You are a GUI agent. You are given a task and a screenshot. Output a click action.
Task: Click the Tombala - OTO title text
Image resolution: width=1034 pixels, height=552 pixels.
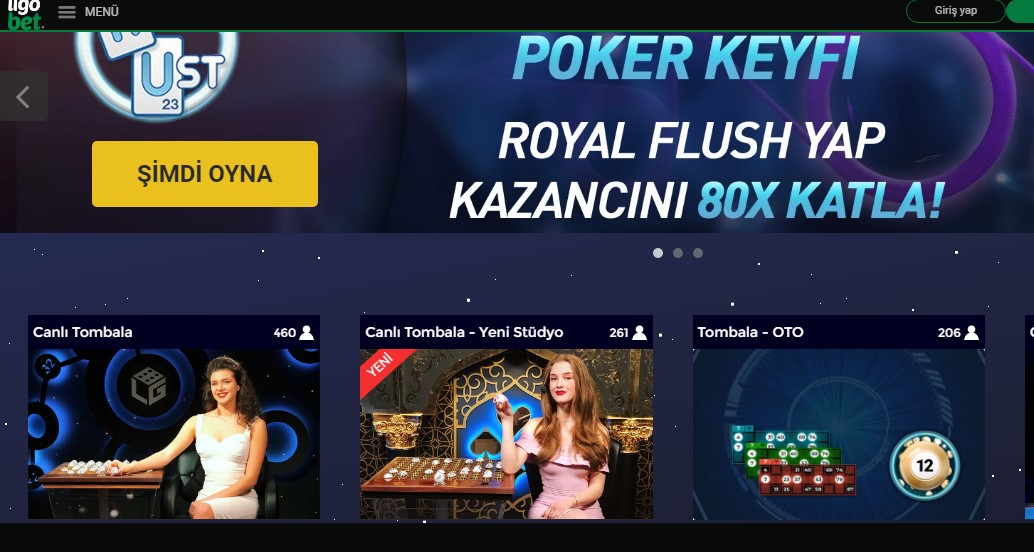pyautogui.click(x=750, y=332)
